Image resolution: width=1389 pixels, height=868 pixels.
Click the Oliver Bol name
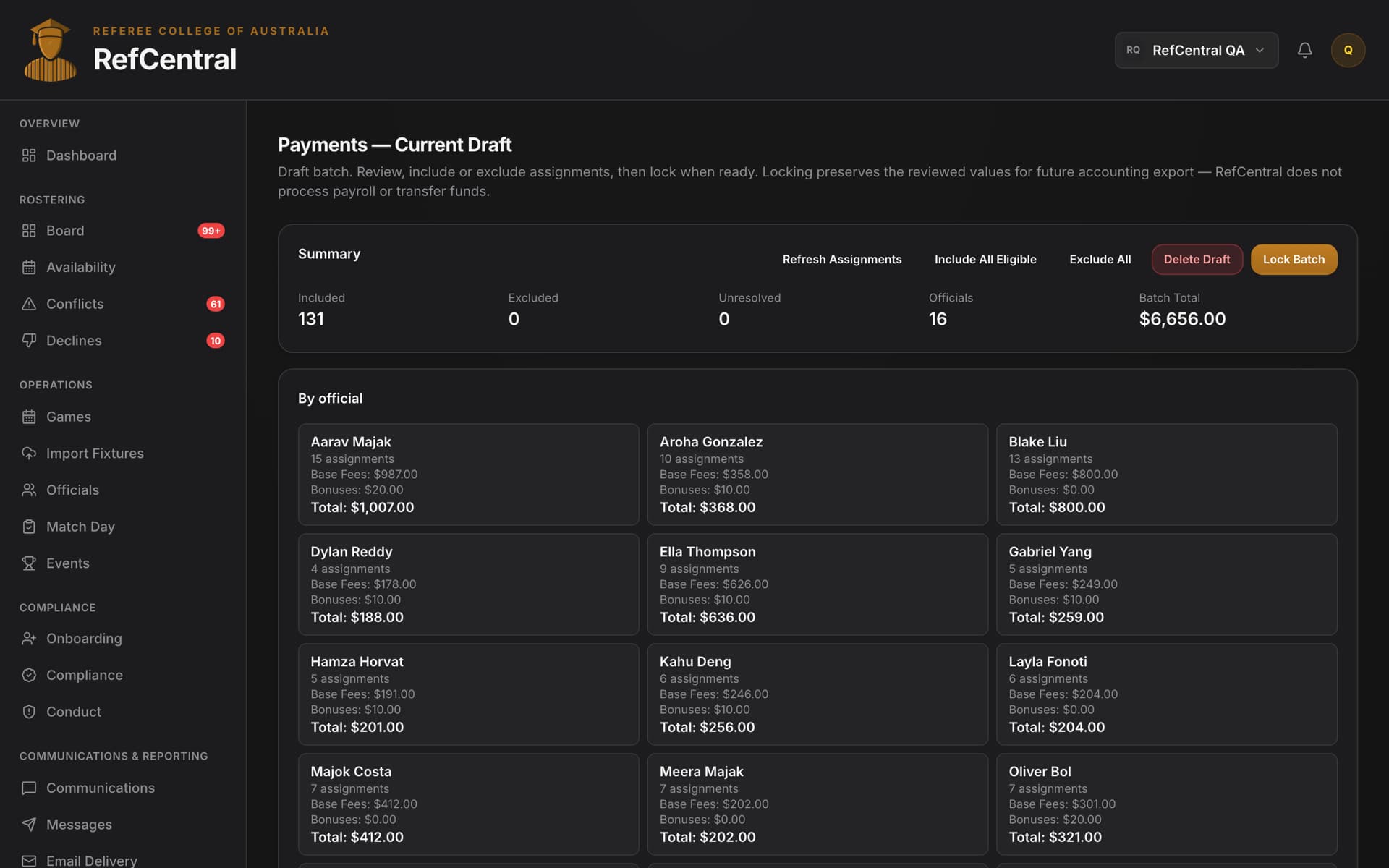(x=1040, y=772)
